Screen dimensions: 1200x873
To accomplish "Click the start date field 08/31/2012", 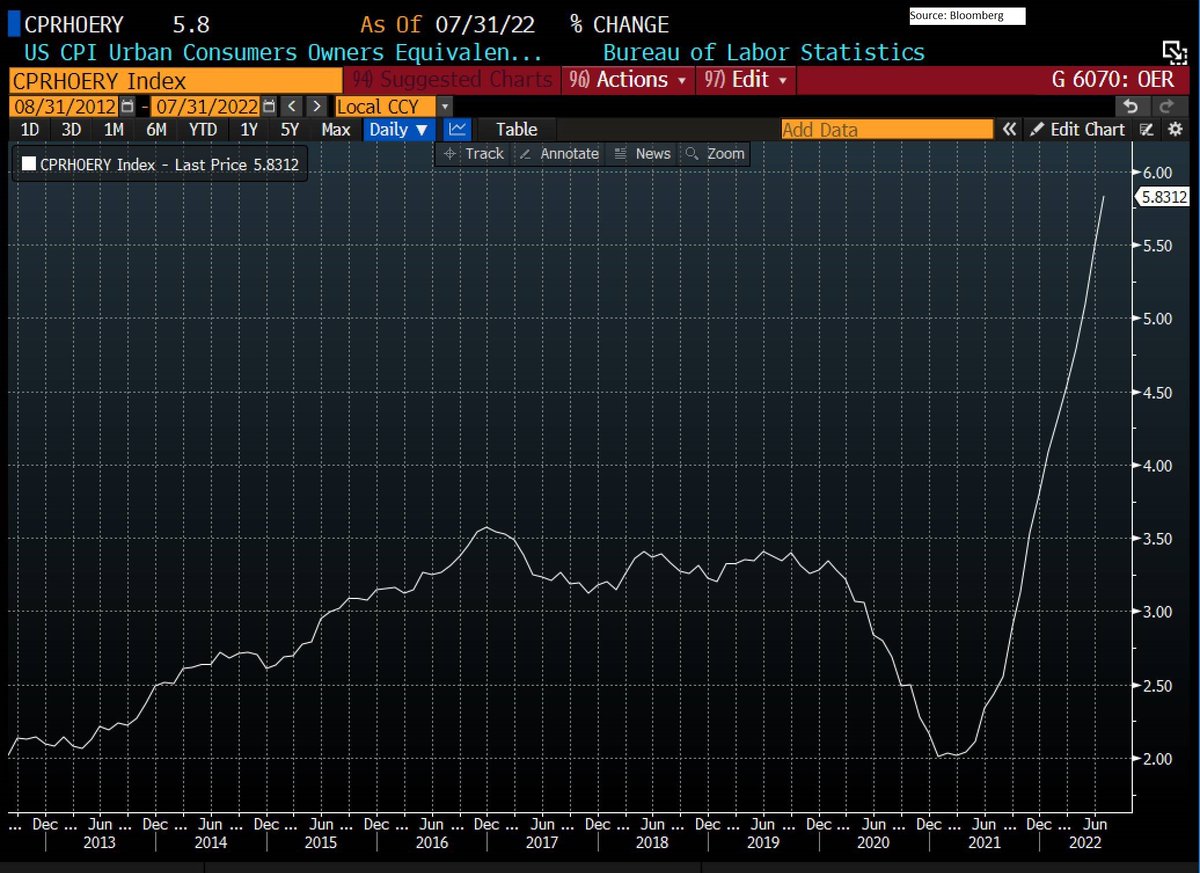I will [64, 106].
